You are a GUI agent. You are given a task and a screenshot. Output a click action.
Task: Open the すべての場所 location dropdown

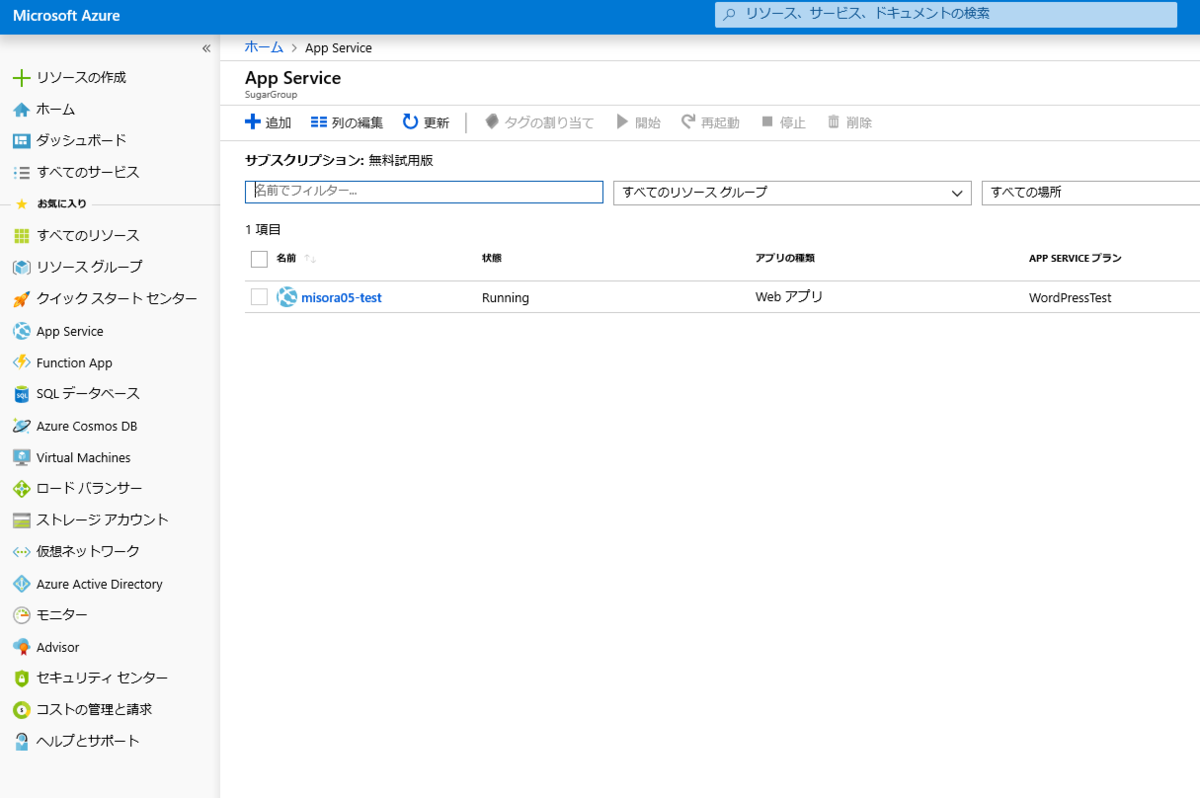pos(1089,192)
